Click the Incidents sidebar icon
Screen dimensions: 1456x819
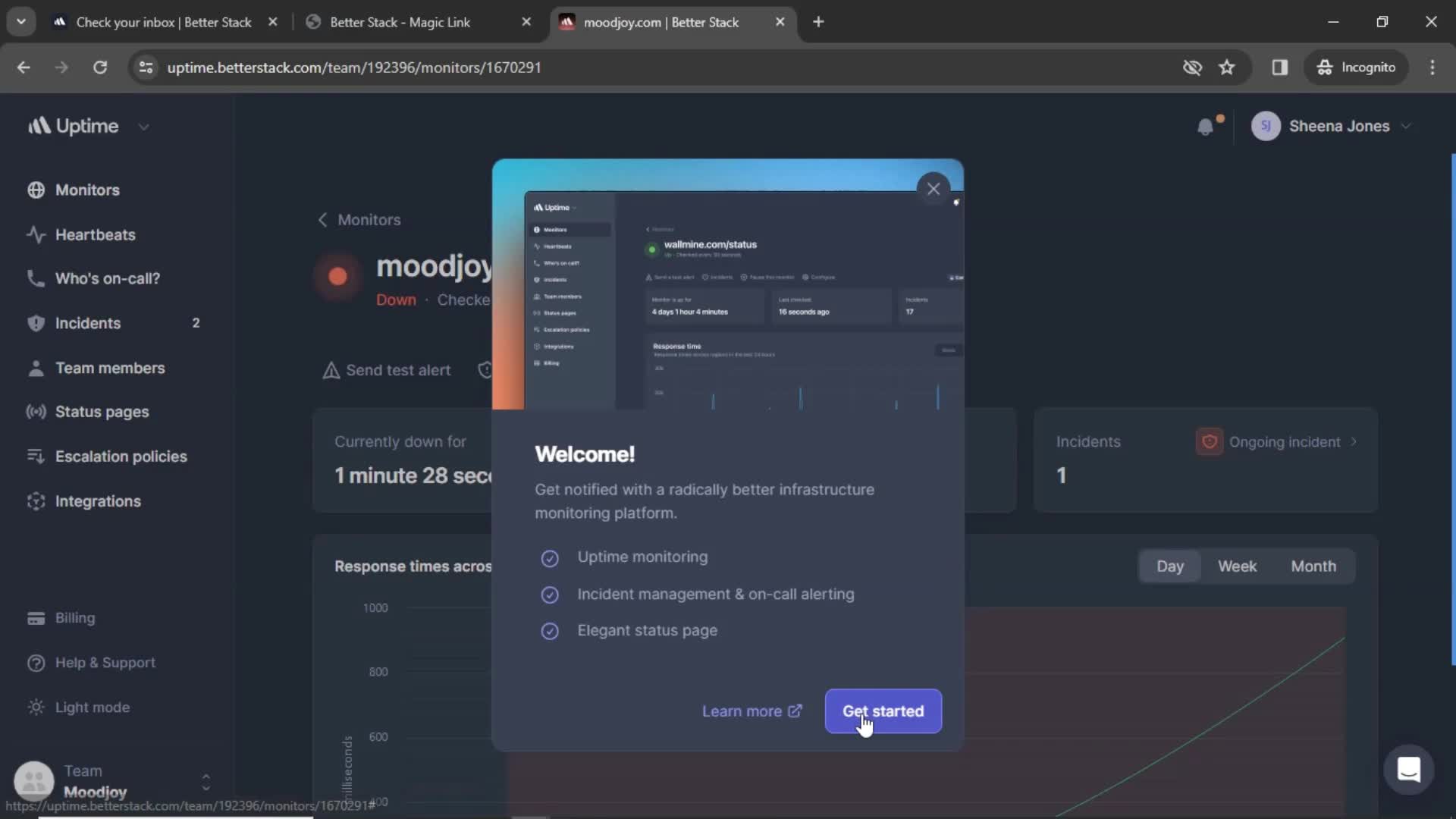tap(36, 323)
